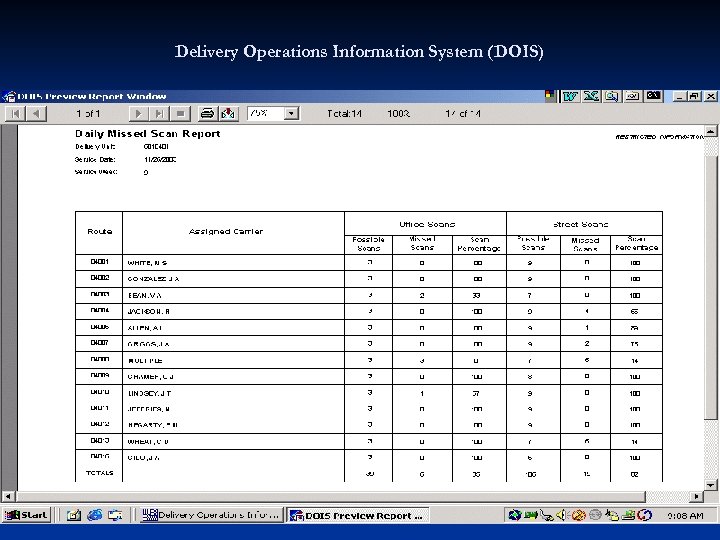720x540 pixels.
Task: Click the Delivery Unit label
Action: (95, 146)
